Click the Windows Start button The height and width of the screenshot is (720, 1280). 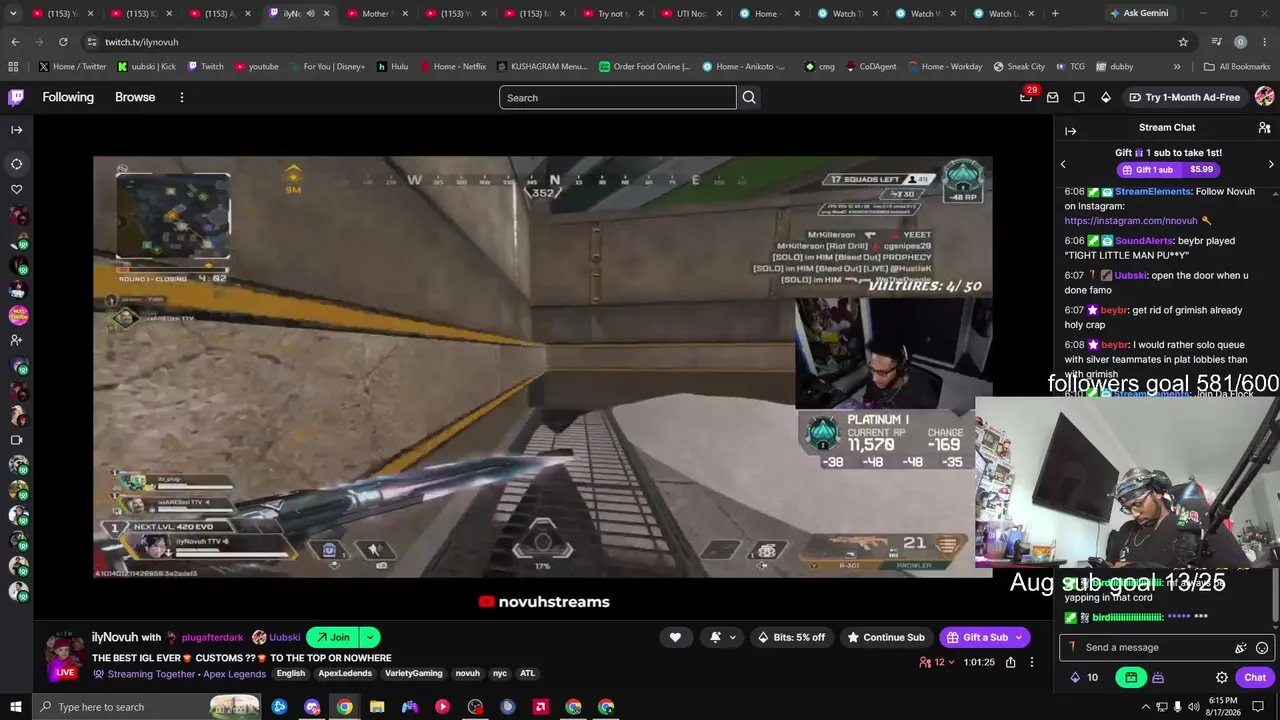(x=16, y=707)
